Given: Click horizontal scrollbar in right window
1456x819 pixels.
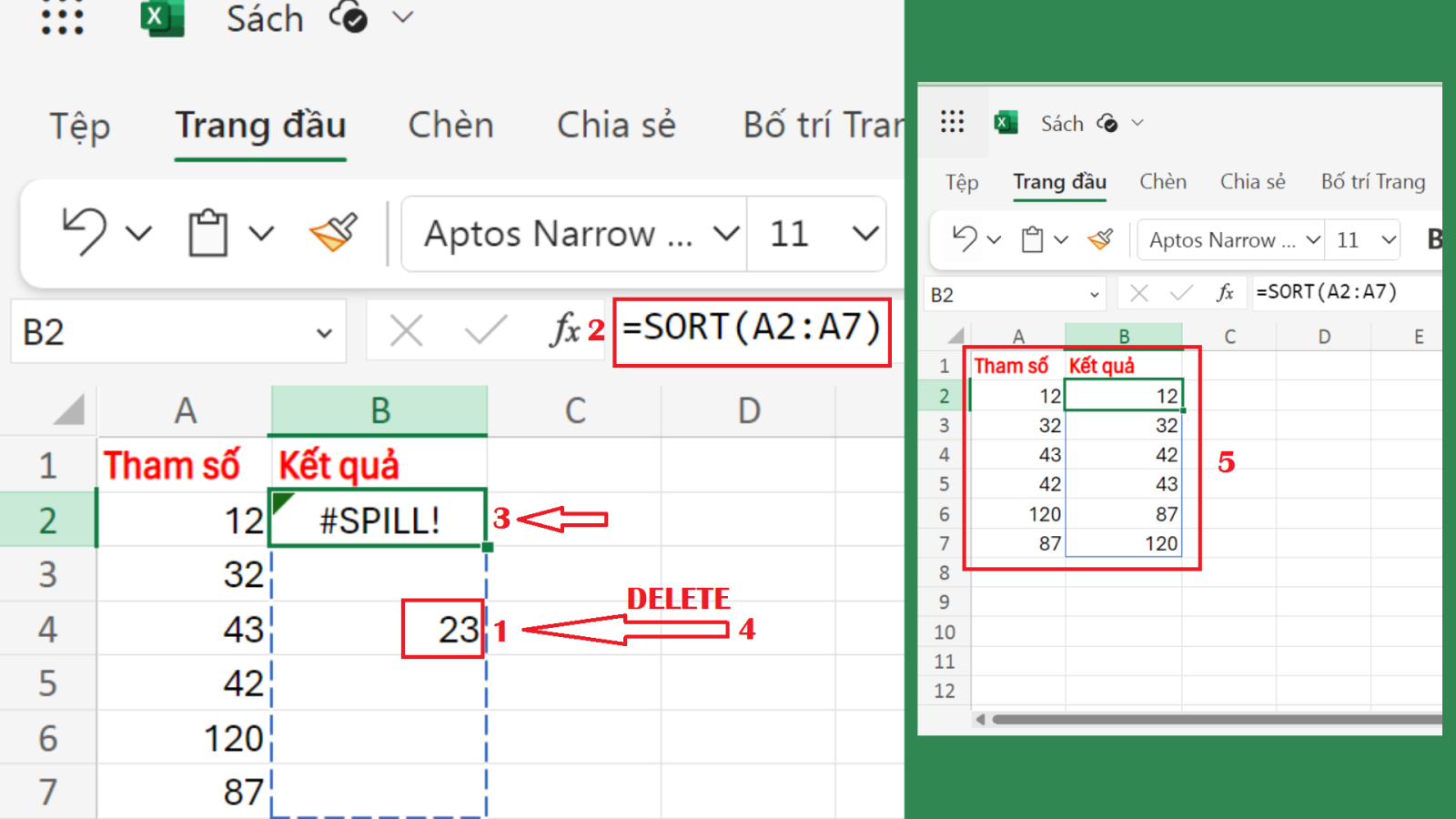Looking at the screenshot, I should point(1215,720).
